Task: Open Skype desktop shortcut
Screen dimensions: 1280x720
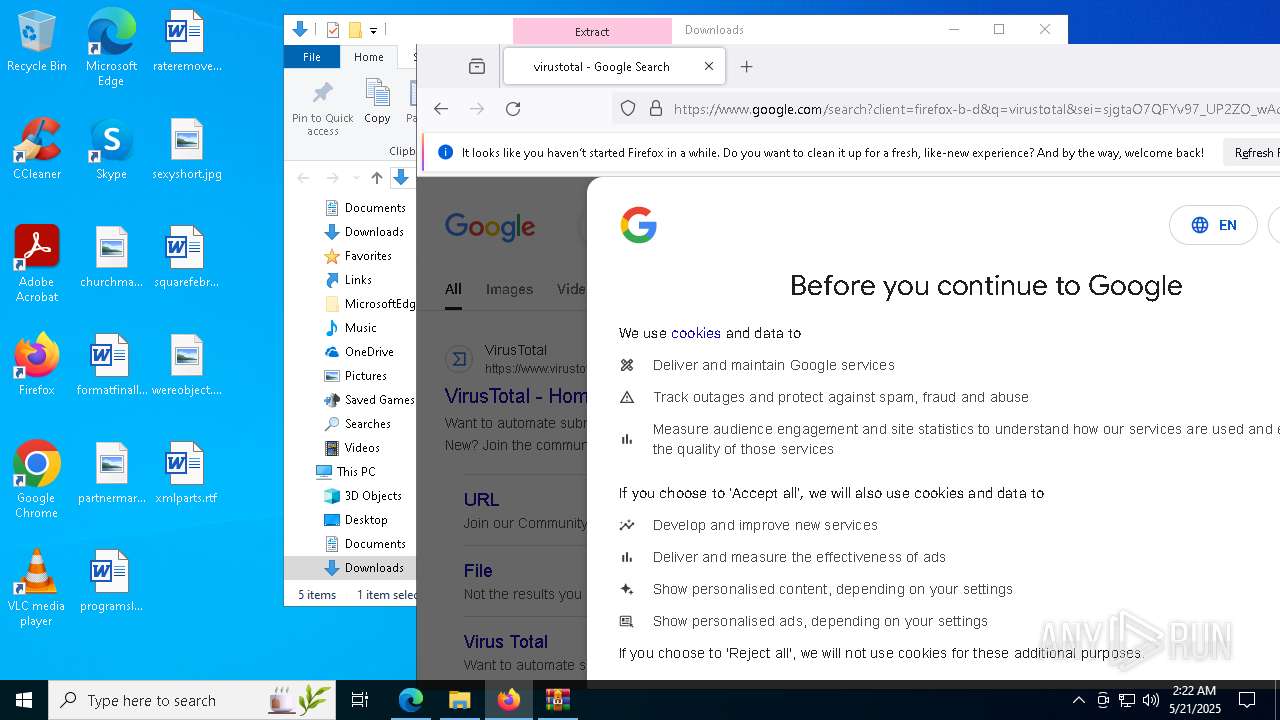Action: 111,150
